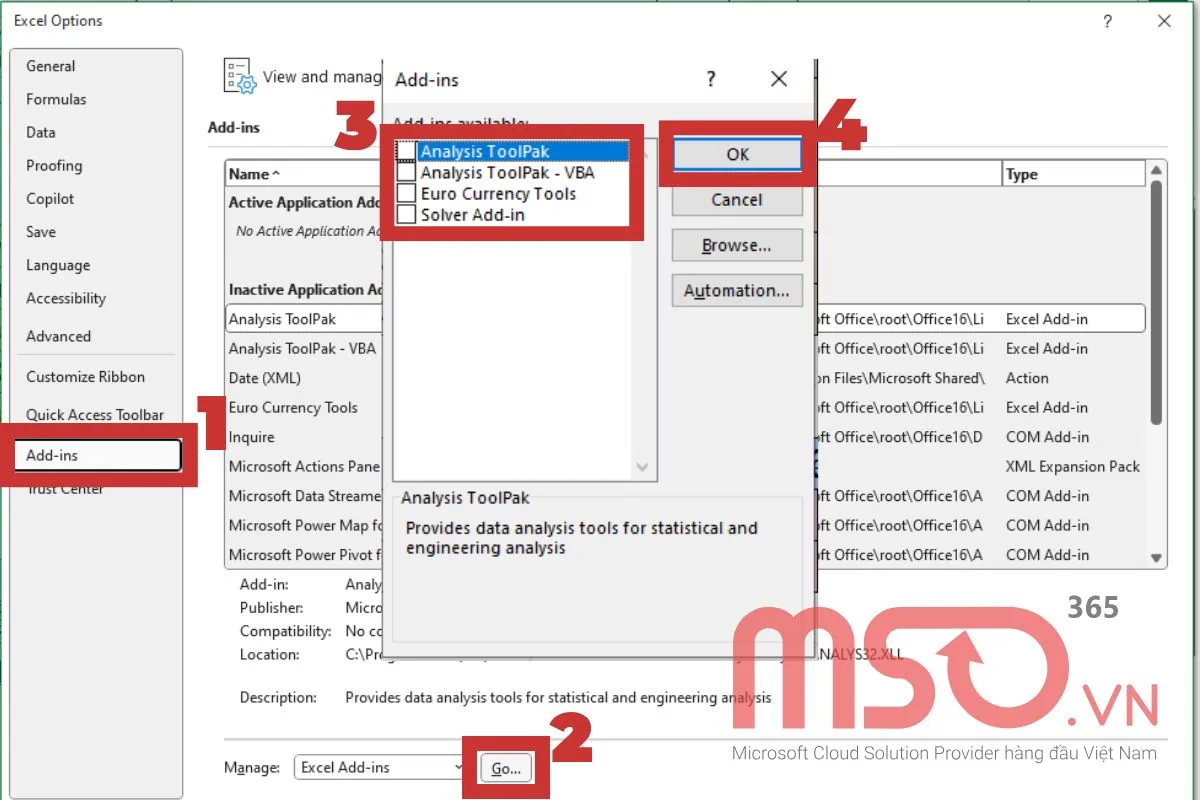Open the Automation add-ins dialog
This screenshot has width=1200, height=800.
(737, 290)
